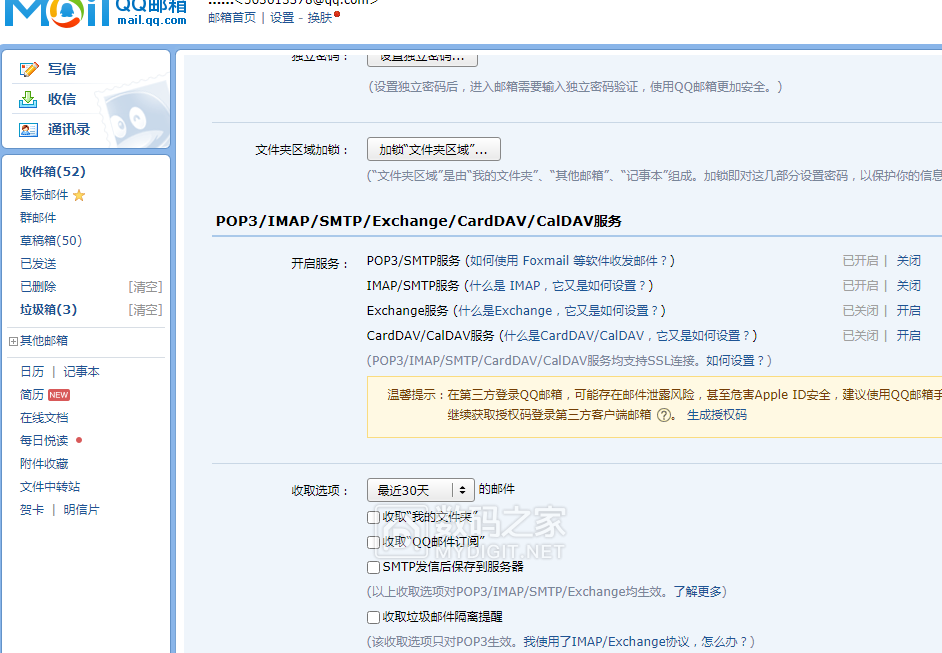This screenshot has width=942, height=653.
Task: Click the question mark help icon near 生成授权码
Action: (664, 415)
